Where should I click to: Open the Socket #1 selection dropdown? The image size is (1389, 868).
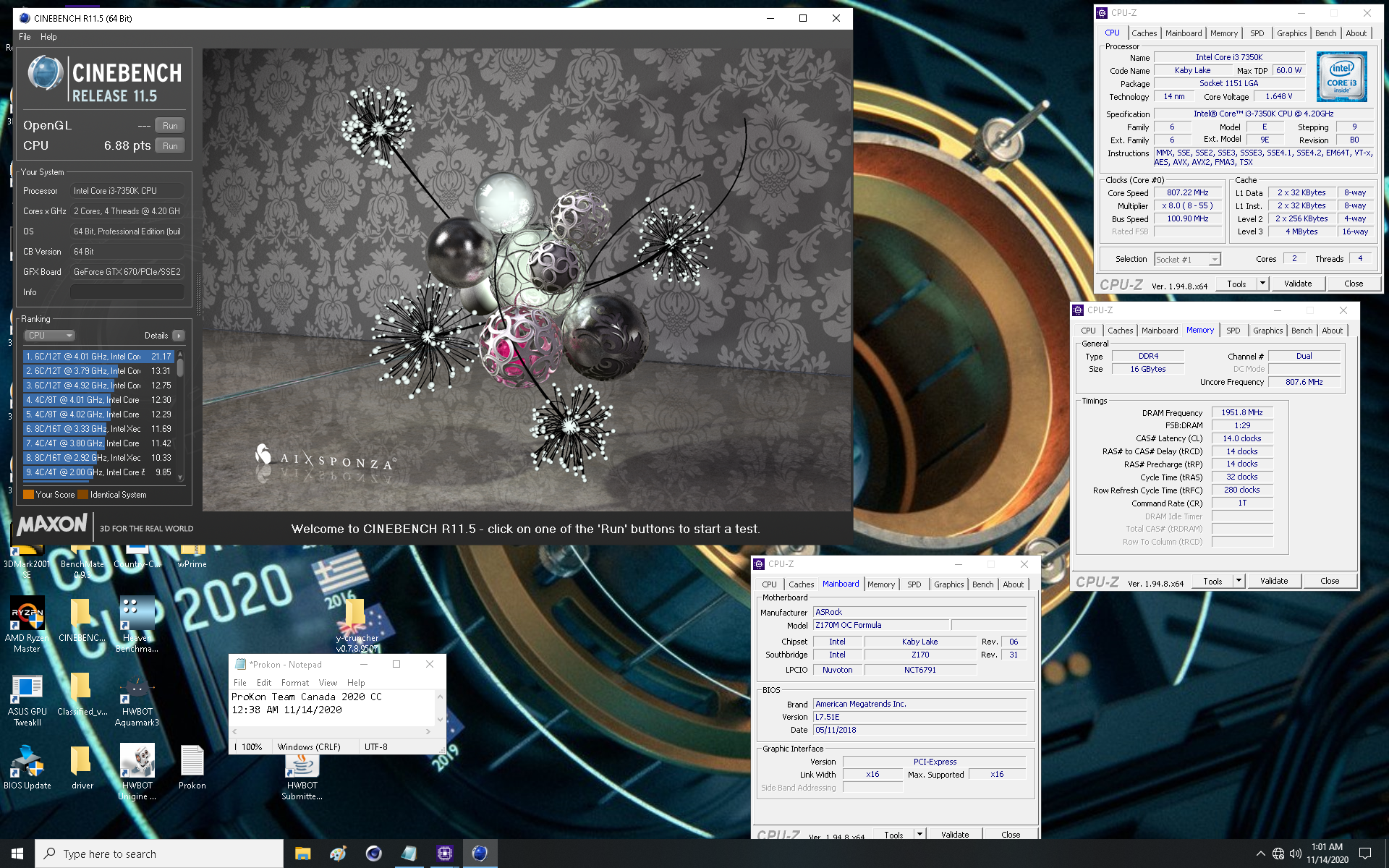click(x=1187, y=259)
